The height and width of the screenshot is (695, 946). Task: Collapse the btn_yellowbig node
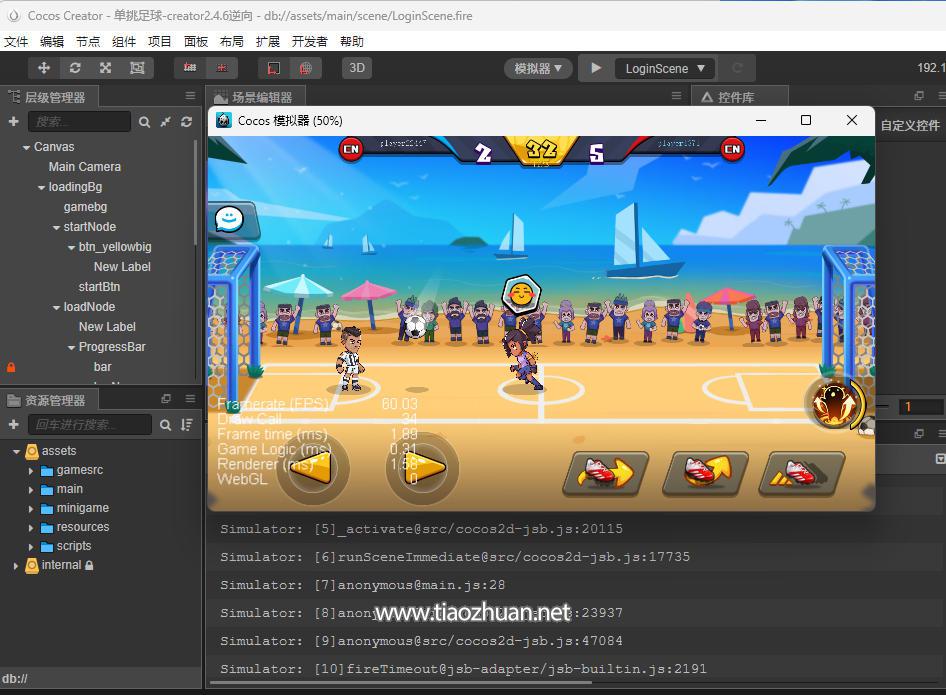click(71, 247)
